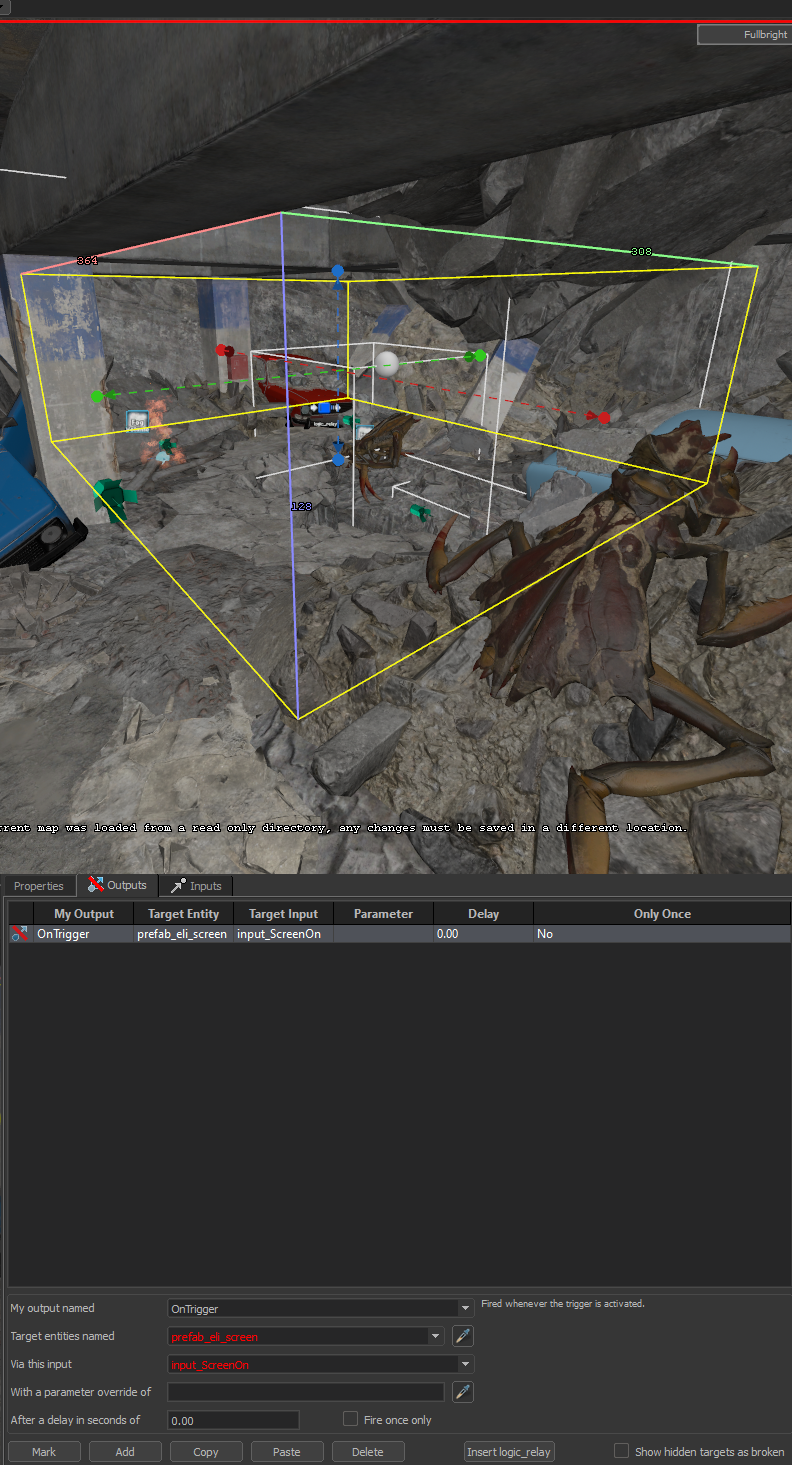Select the green entity beside the antlion claw
Viewport: 792px width, 1465px height.
tap(419, 513)
